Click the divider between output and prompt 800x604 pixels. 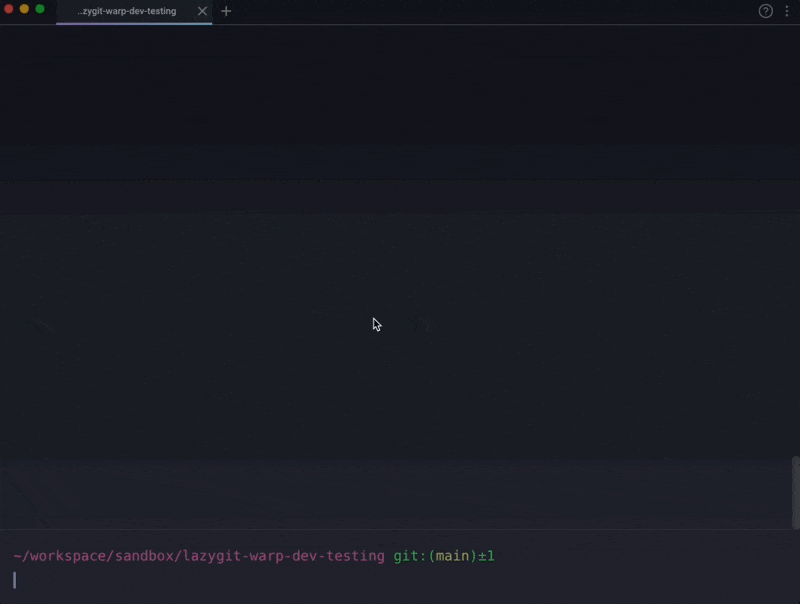400,530
